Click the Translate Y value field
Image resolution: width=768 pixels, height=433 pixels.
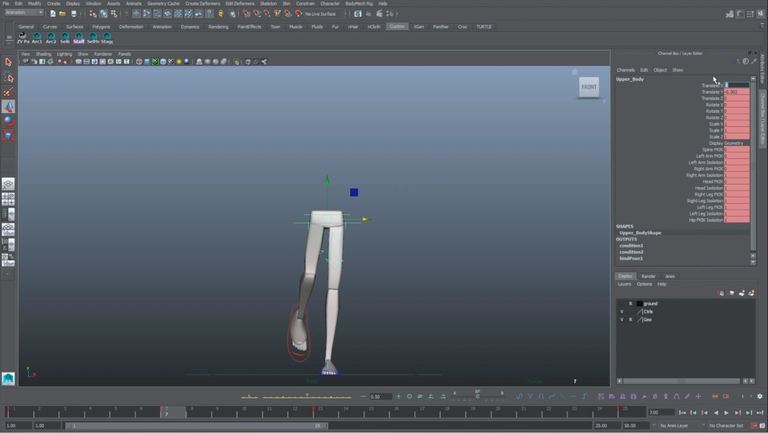click(737, 92)
